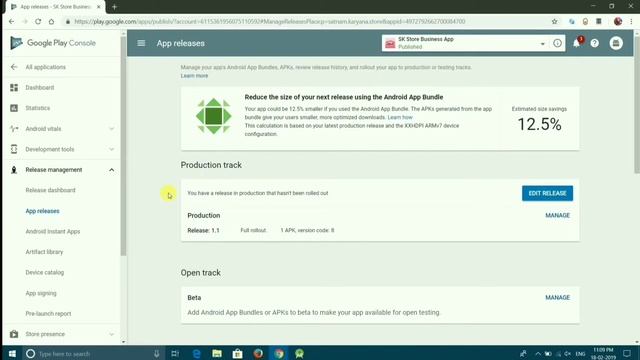Viewport: 640px width, 360px height.
Task: Open File Explorer from taskbar
Action: click(x=217, y=353)
